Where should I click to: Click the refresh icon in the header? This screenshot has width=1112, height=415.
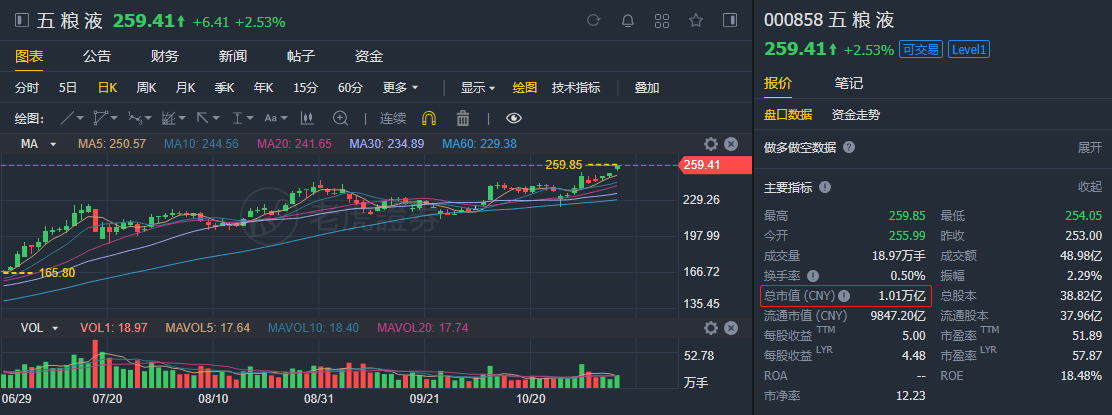click(594, 21)
